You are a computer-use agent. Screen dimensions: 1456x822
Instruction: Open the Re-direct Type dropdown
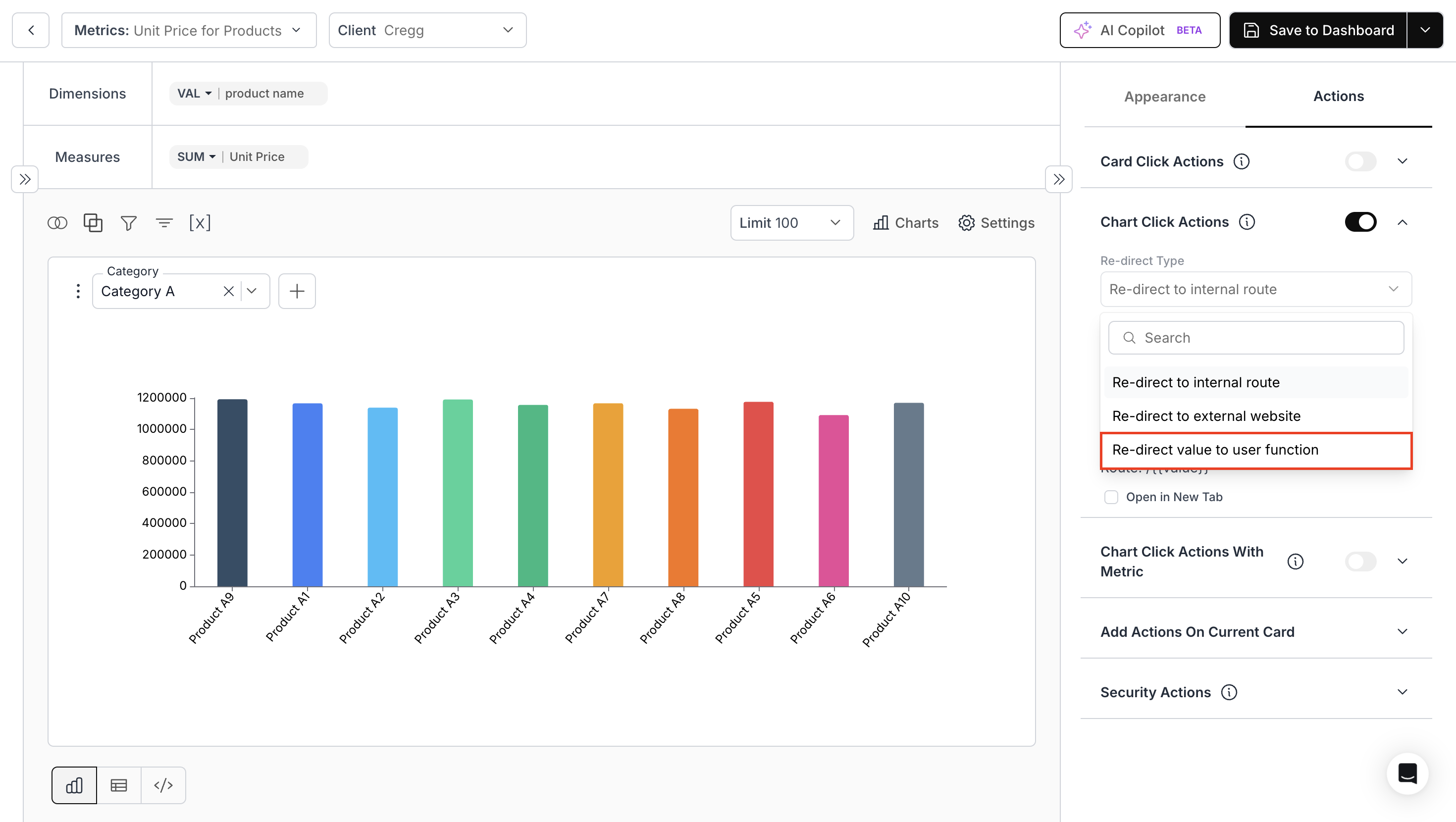[x=1255, y=289]
